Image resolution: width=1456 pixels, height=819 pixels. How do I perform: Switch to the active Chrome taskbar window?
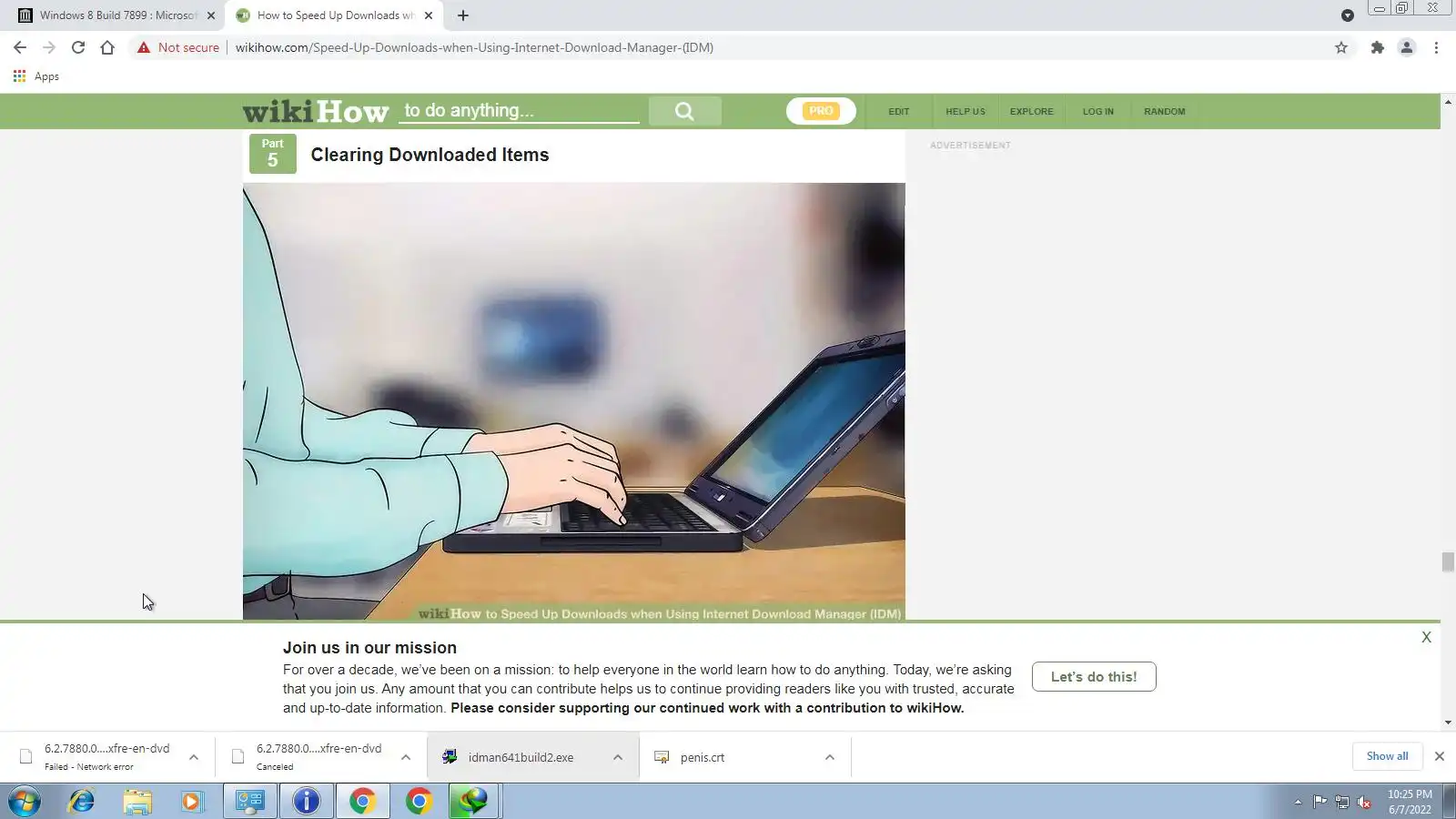tap(363, 802)
